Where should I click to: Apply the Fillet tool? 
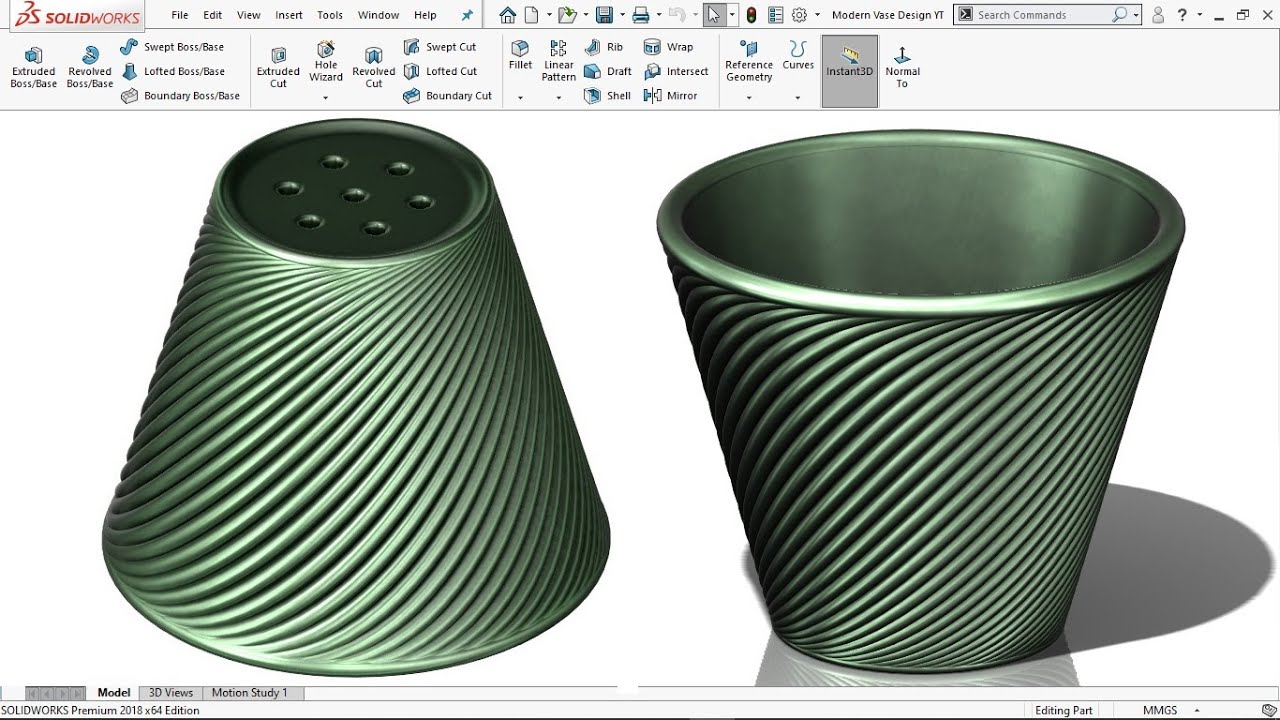point(520,56)
